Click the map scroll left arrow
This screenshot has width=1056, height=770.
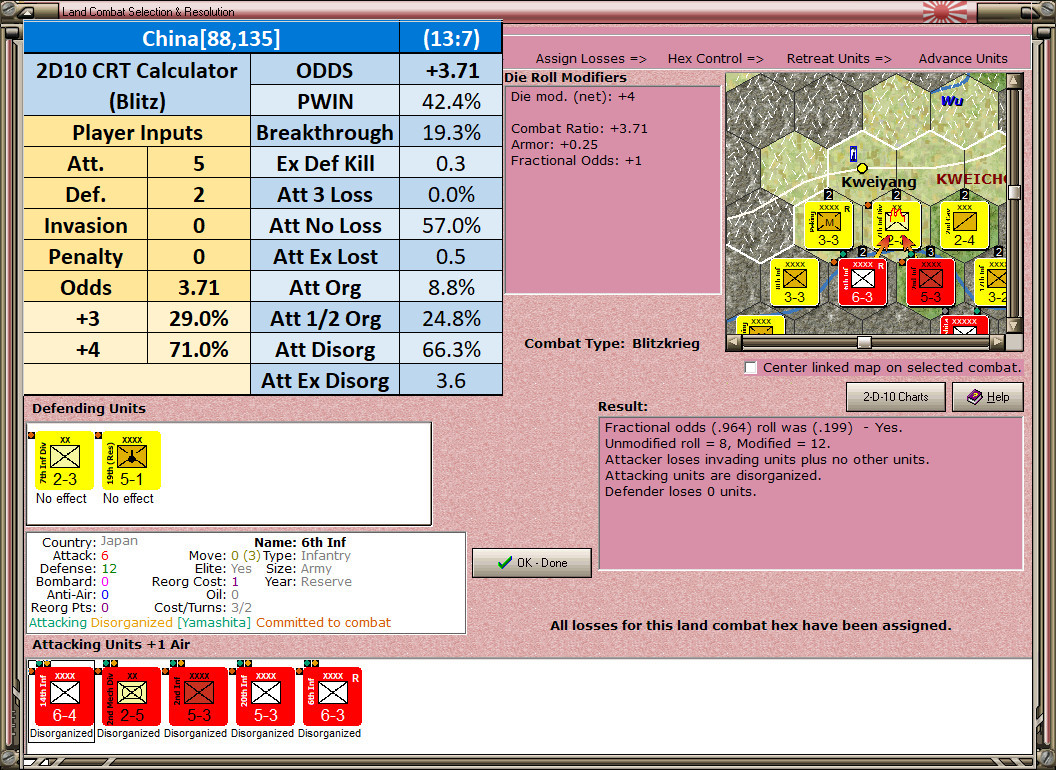coord(735,342)
